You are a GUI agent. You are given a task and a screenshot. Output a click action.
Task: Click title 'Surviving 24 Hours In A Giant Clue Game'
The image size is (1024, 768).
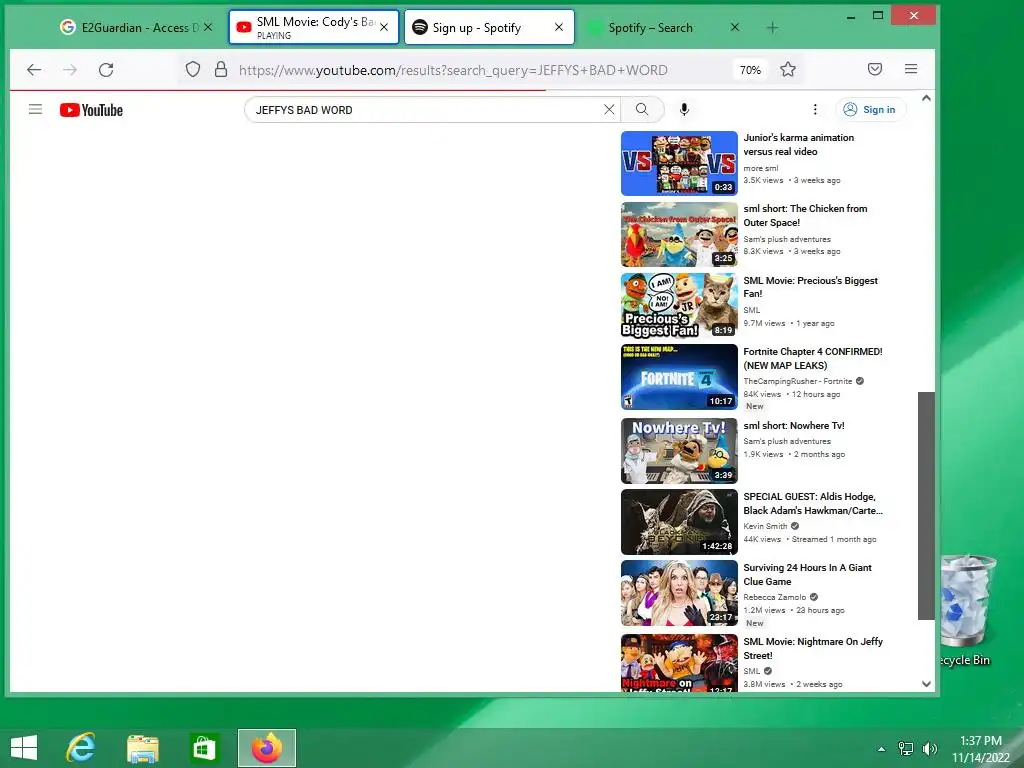(807, 575)
